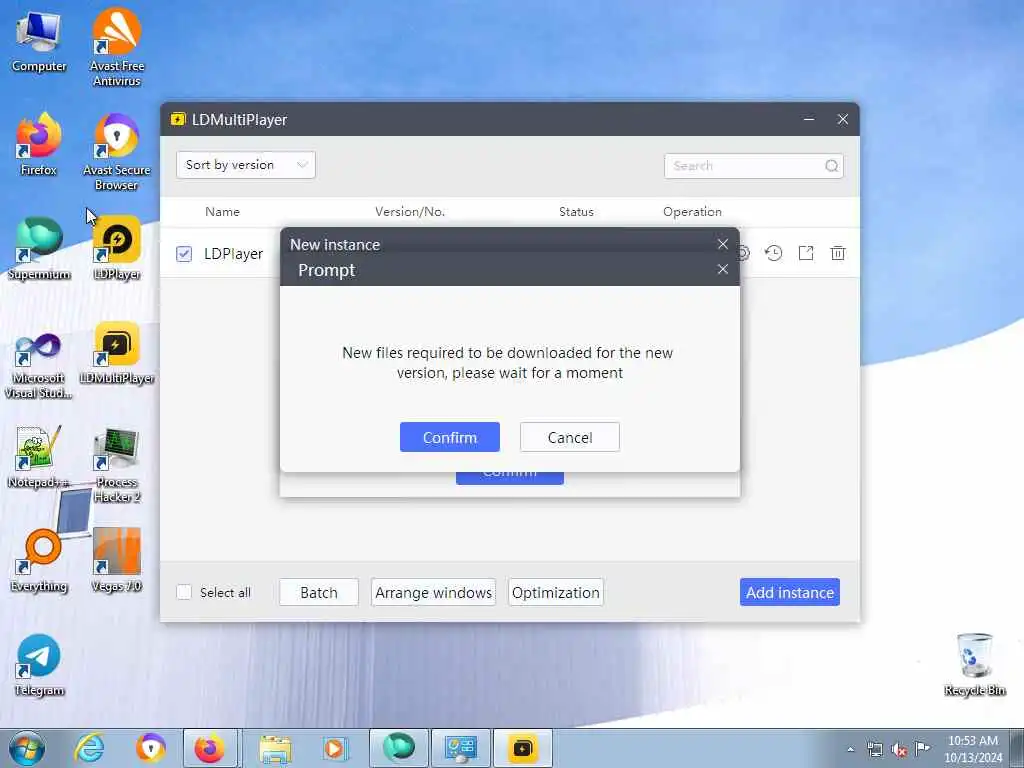Toggle the Select all checkbox
This screenshot has height=768, width=1024.
pyautogui.click(x=184, y=592)
